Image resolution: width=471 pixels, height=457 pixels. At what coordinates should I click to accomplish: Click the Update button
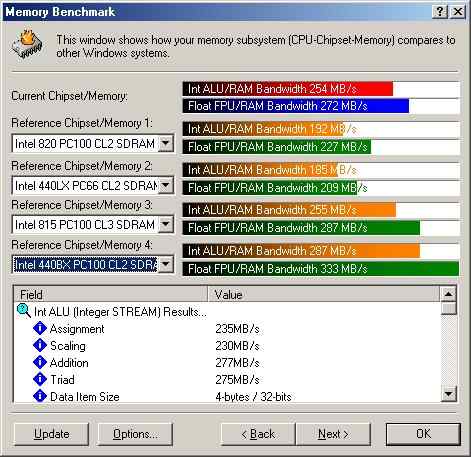[x=52, y=434]
